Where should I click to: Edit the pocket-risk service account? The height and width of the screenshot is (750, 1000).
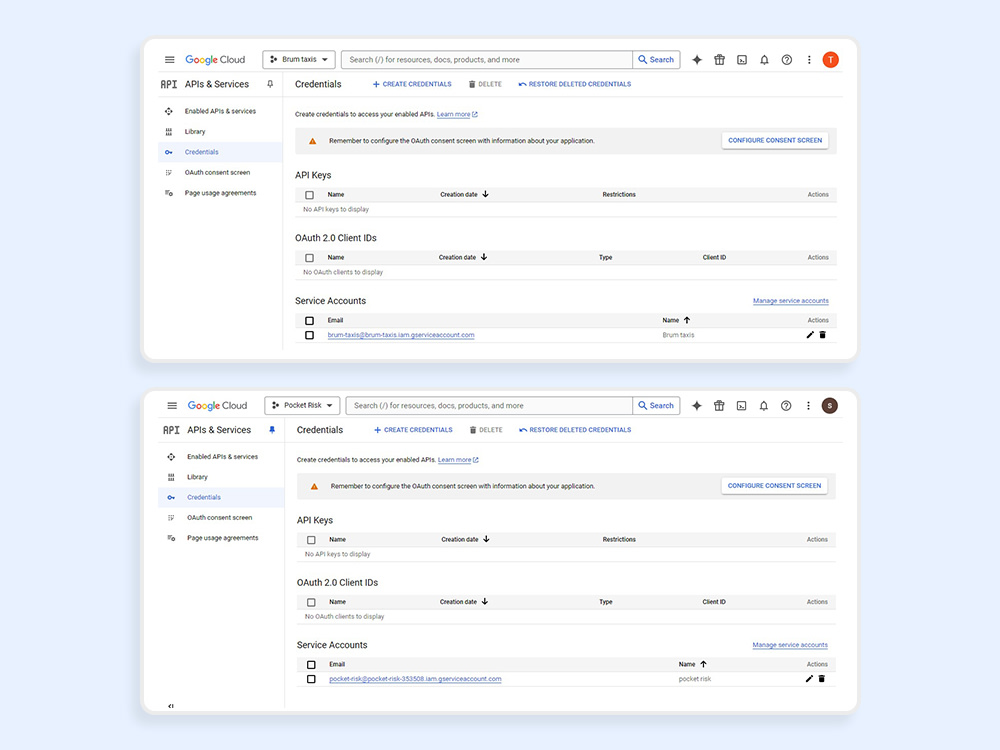point(809,679)
